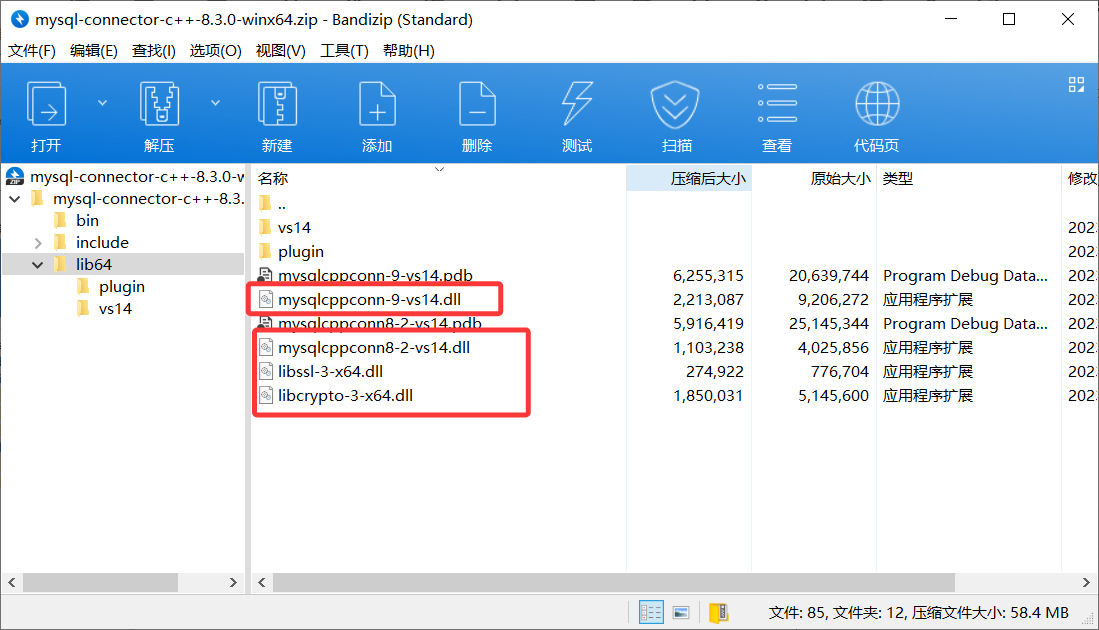Click the archive folder icon in status bar
The width and height of the screenshot is (1099, 630).
pos(718,612)
